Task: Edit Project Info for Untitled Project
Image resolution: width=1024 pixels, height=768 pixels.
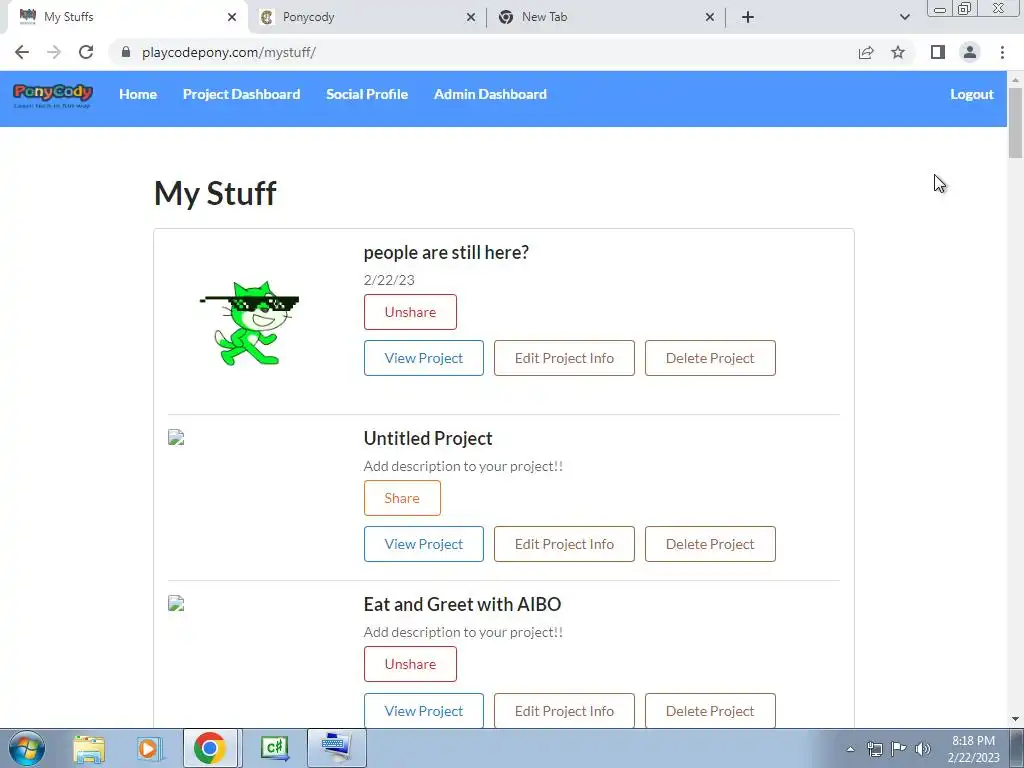Action: [x=564, y=544]
